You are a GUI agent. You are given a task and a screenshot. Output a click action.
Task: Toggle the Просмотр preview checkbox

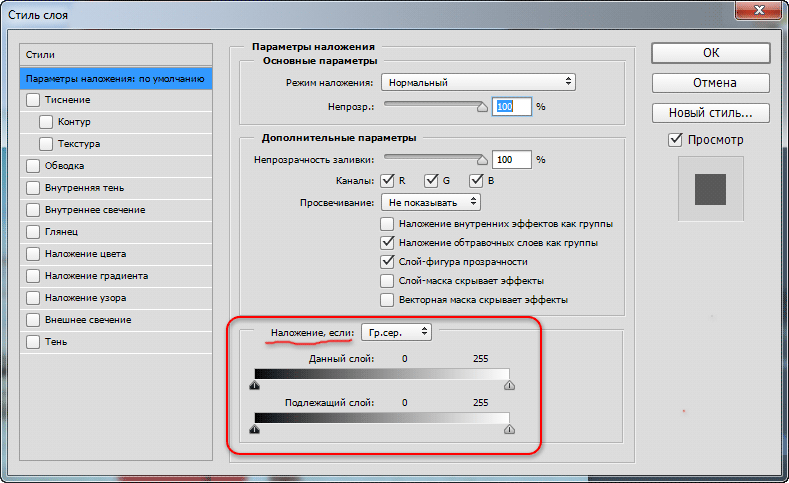click(x=675, y=139)
